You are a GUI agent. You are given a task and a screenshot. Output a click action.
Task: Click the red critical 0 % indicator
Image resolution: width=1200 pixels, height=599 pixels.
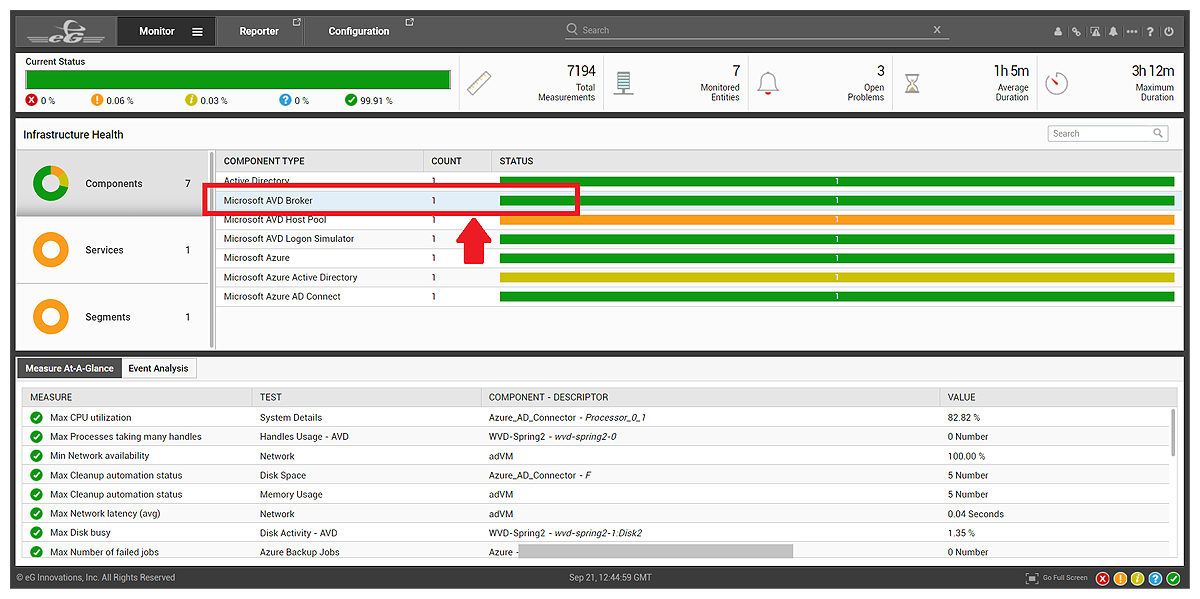[41, 100]
